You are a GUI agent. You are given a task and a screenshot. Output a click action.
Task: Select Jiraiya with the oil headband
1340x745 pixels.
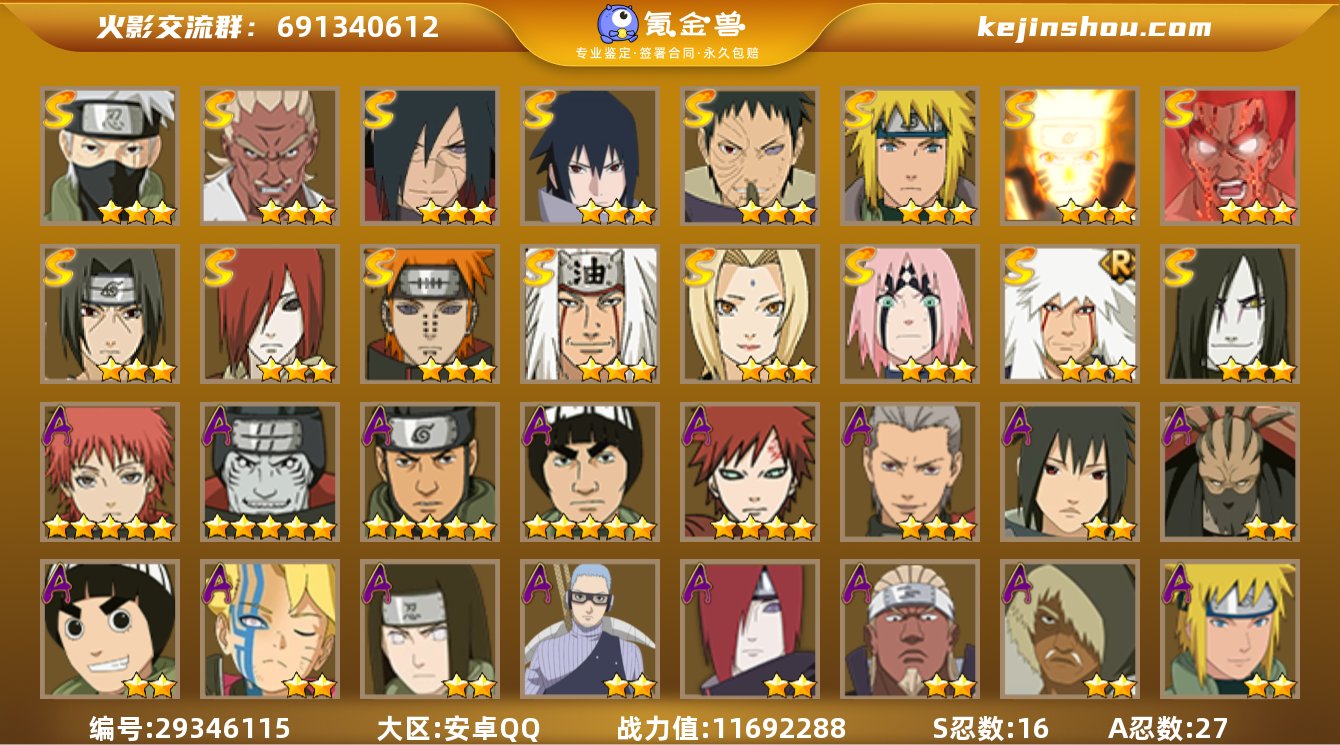589,314
